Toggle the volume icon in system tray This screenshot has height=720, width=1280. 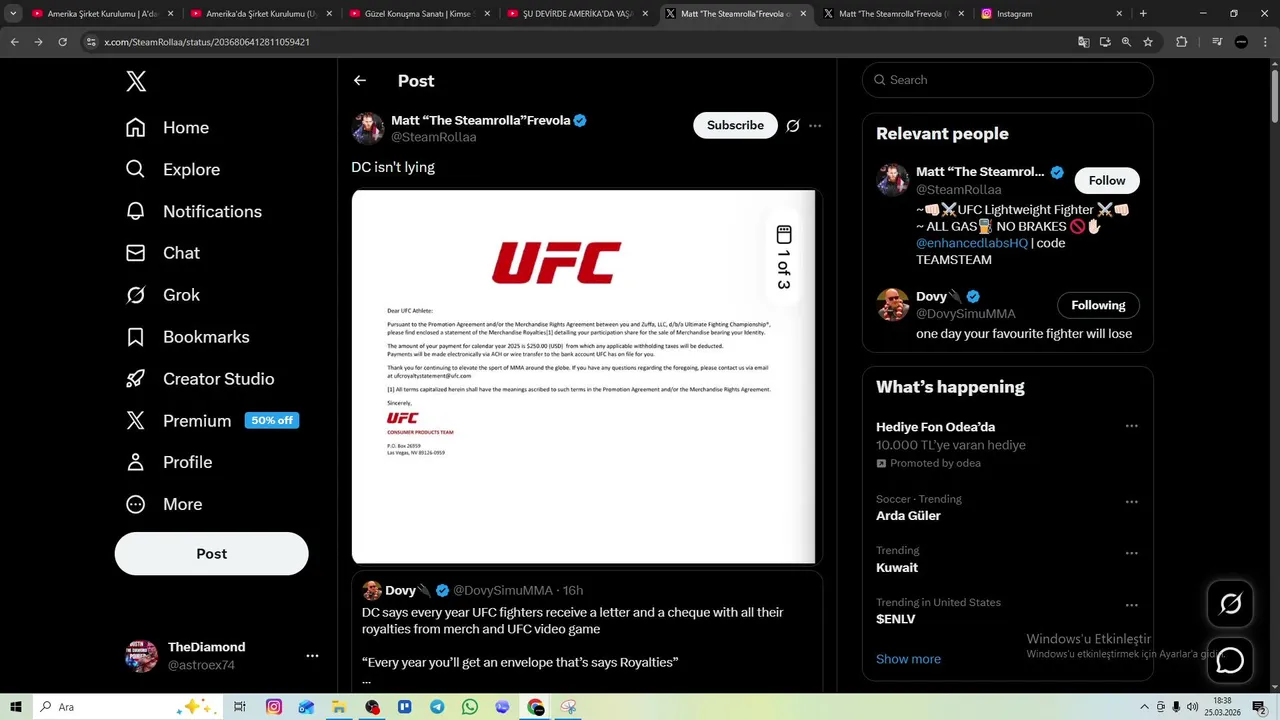(1192, 707)
